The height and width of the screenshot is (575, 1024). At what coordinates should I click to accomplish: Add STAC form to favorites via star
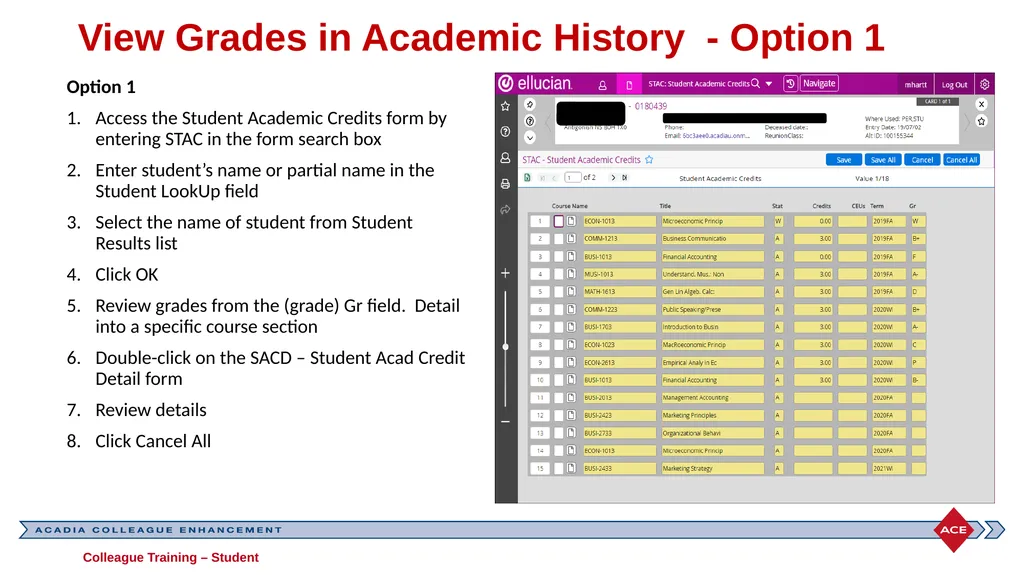(649, 159)
